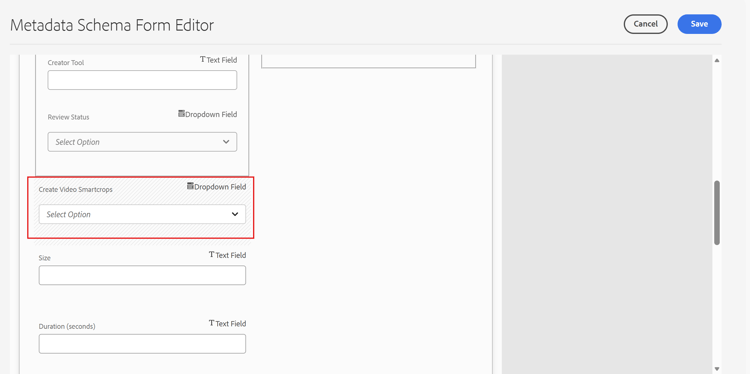The height and width of the screenshot is (374, 750).
Task: Click the Creator Tool text input
Action: tap(142, 80)
